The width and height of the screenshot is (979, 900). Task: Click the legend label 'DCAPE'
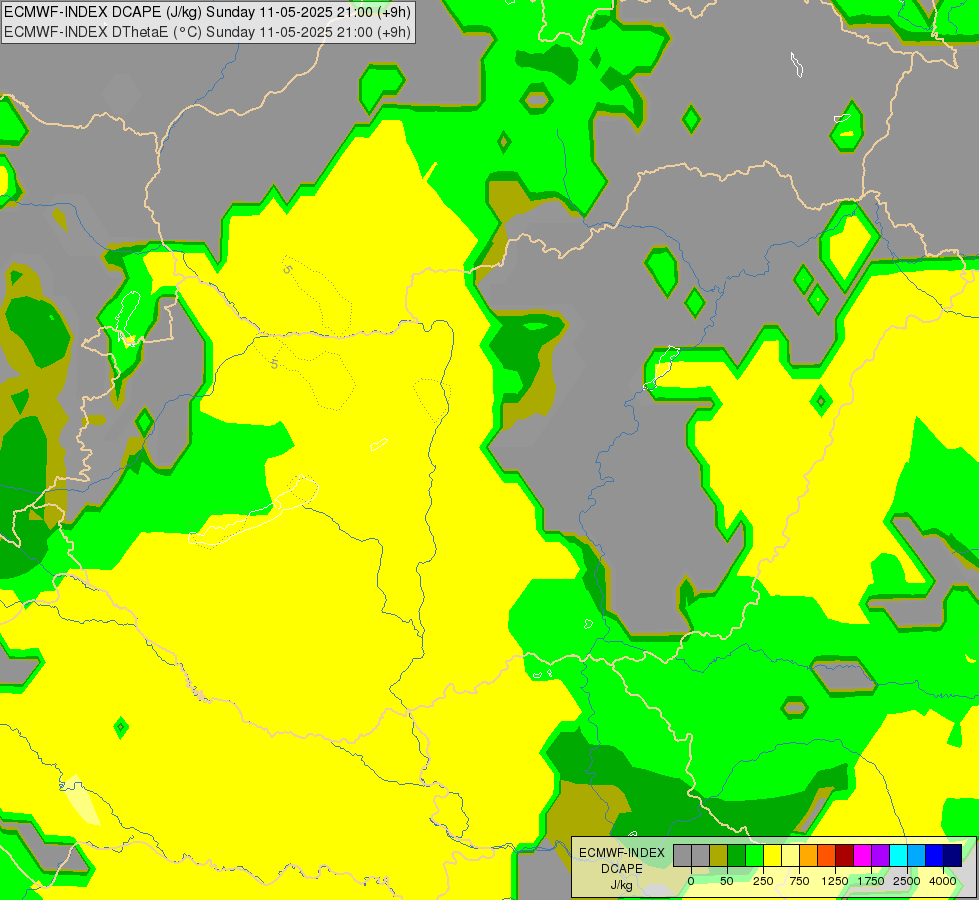point(622,869)
